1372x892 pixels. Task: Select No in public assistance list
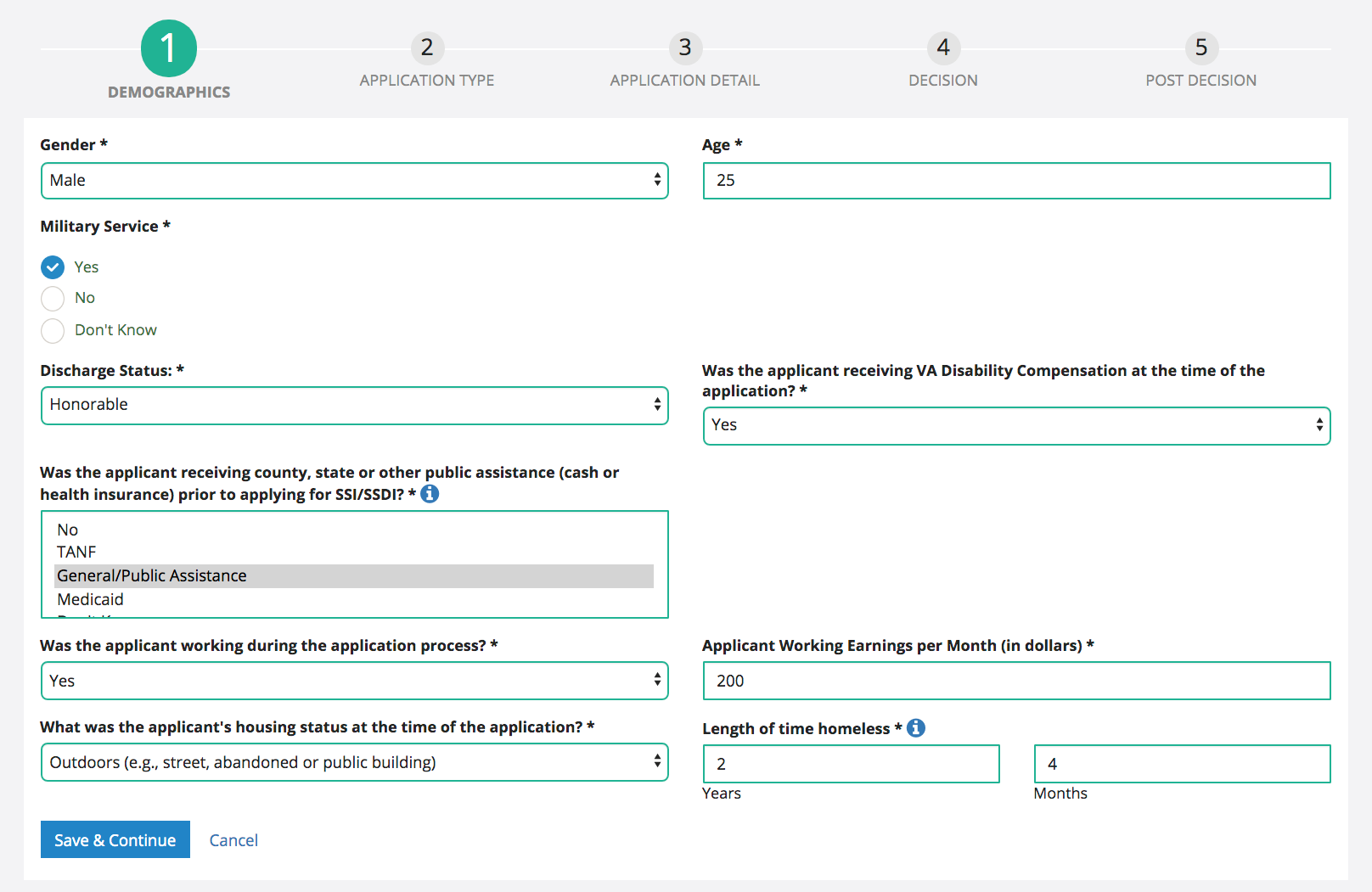(354, 530)
